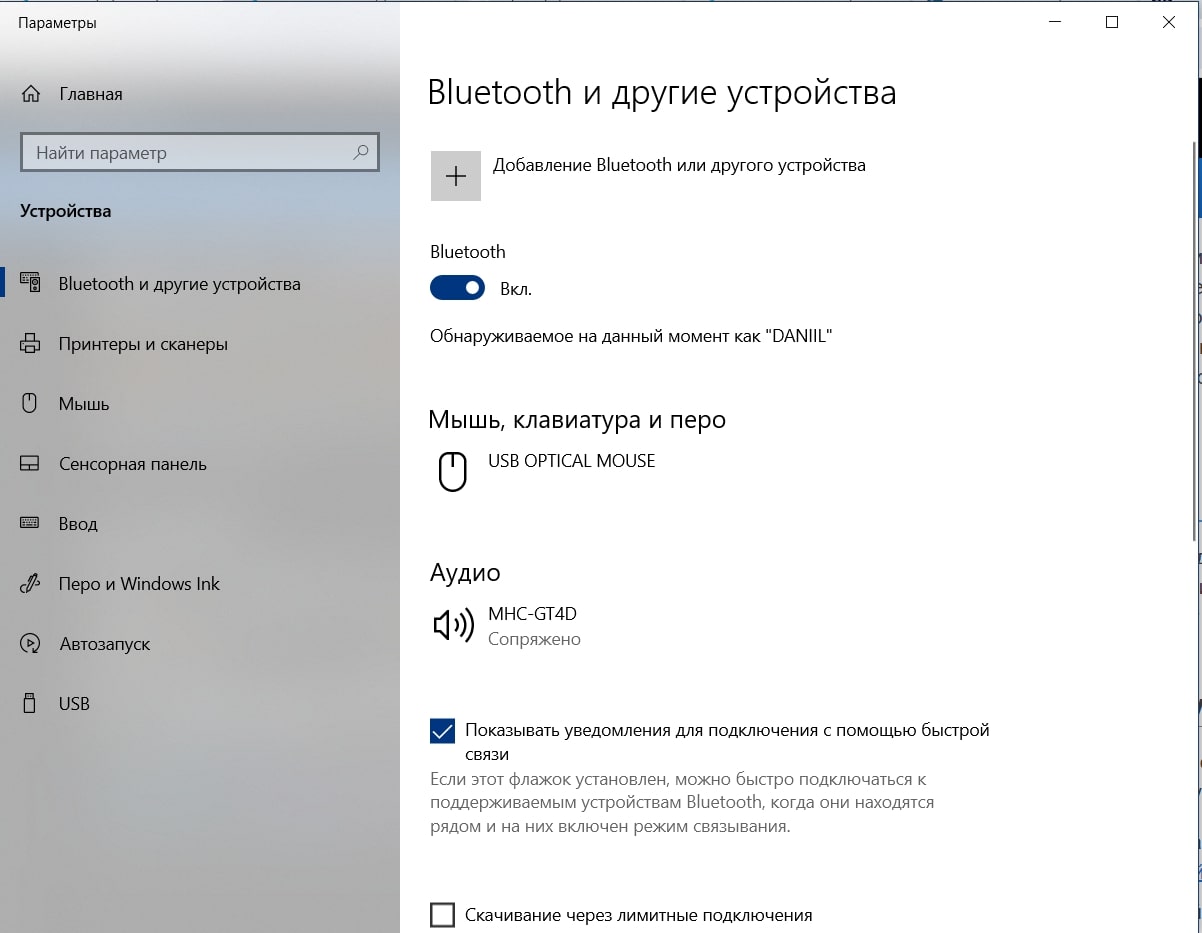This screenshot has height=933, width=1202.
Task: Click the keyboard icon beside Ввод
Action: (x=30, y=524)
